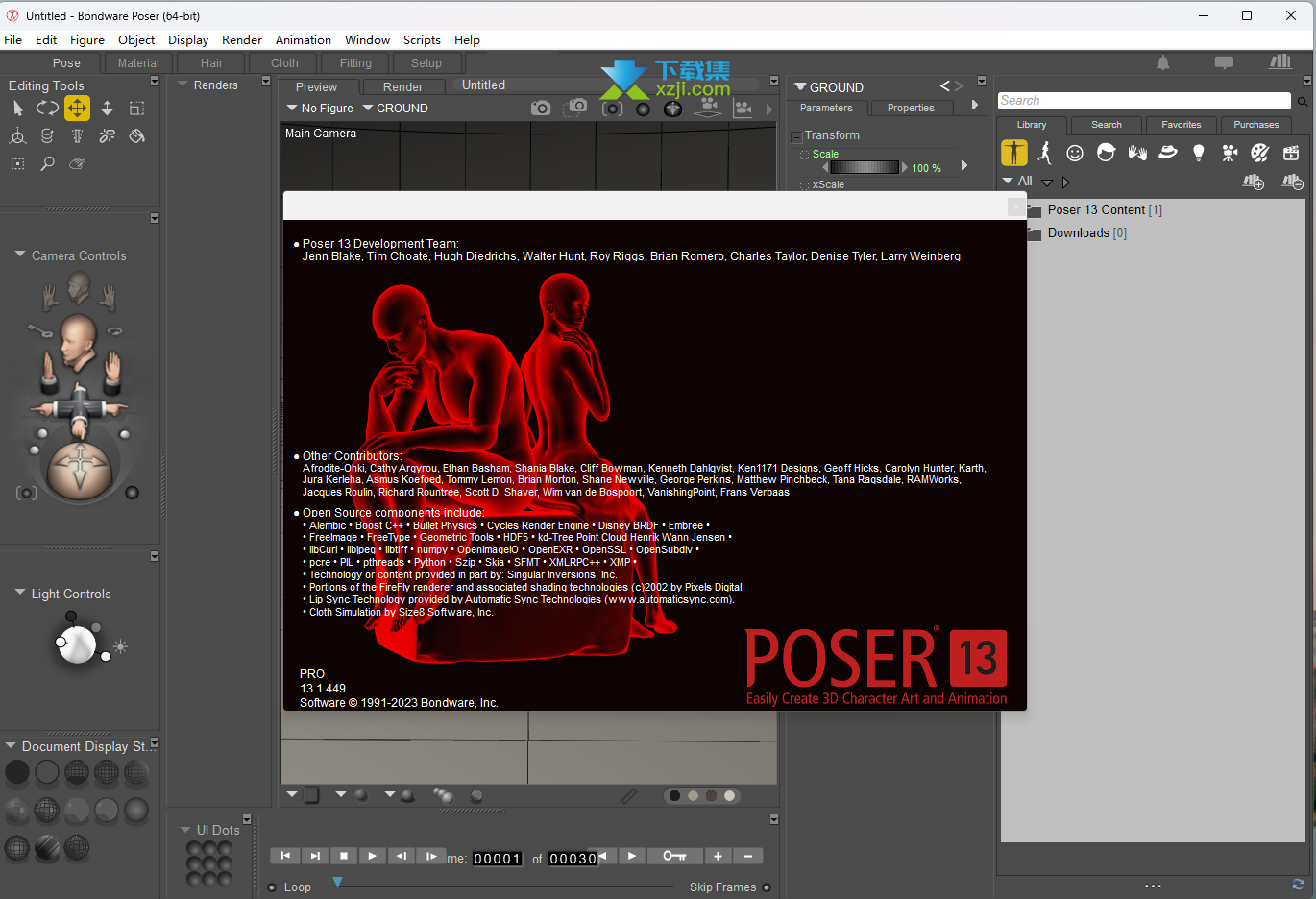Select black viewport background color dot
Screen dimensions: 1316x899
coord(674,795)
